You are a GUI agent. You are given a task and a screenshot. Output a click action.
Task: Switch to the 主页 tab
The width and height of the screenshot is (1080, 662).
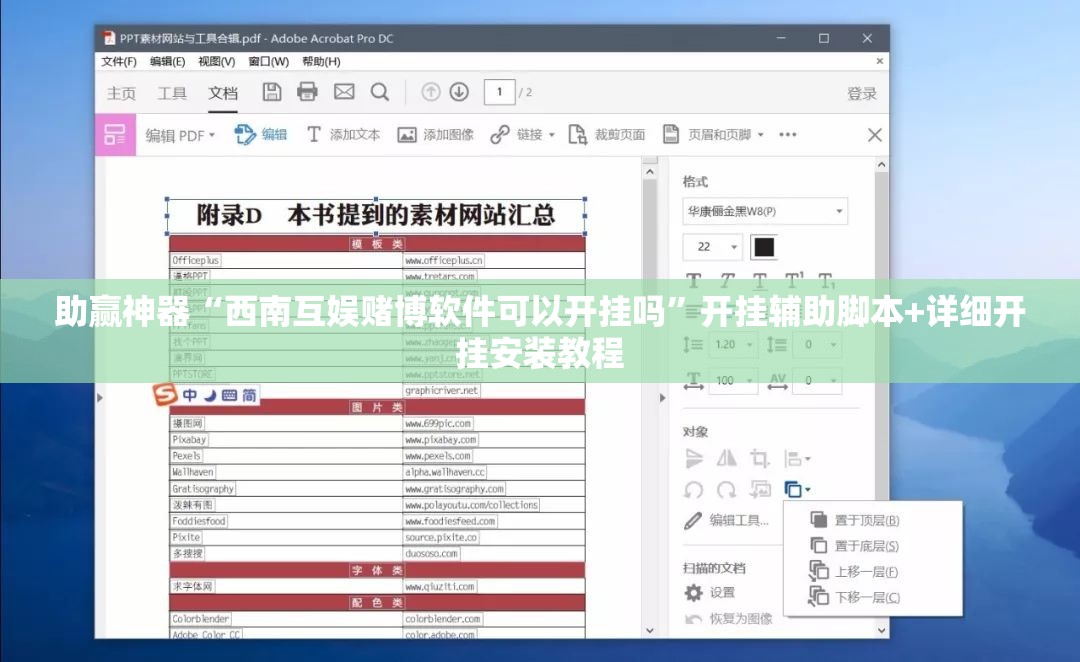(x=121, y=93)
